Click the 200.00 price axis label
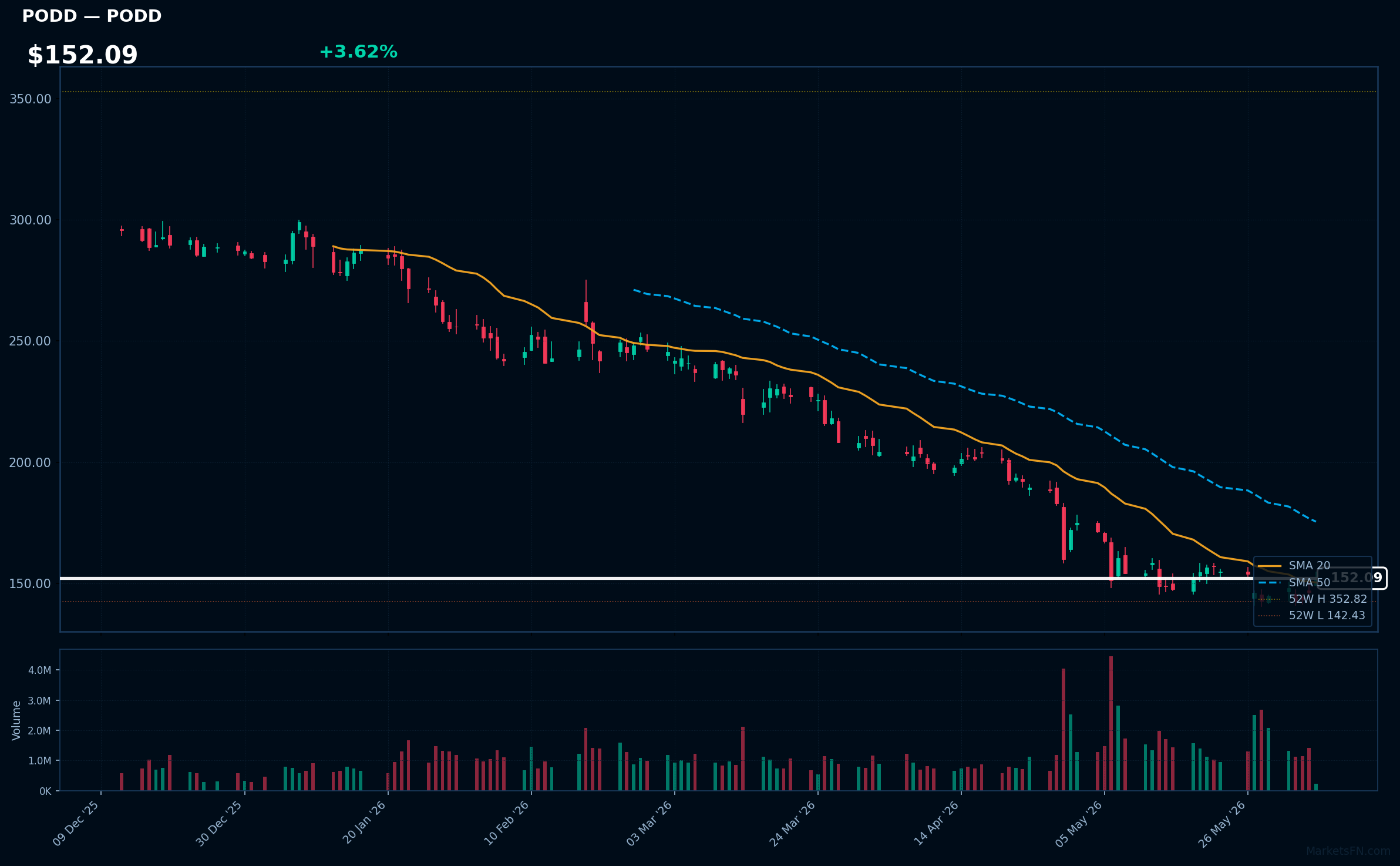The height and width of the screenshot is (866, 1400). coord(31,462)
